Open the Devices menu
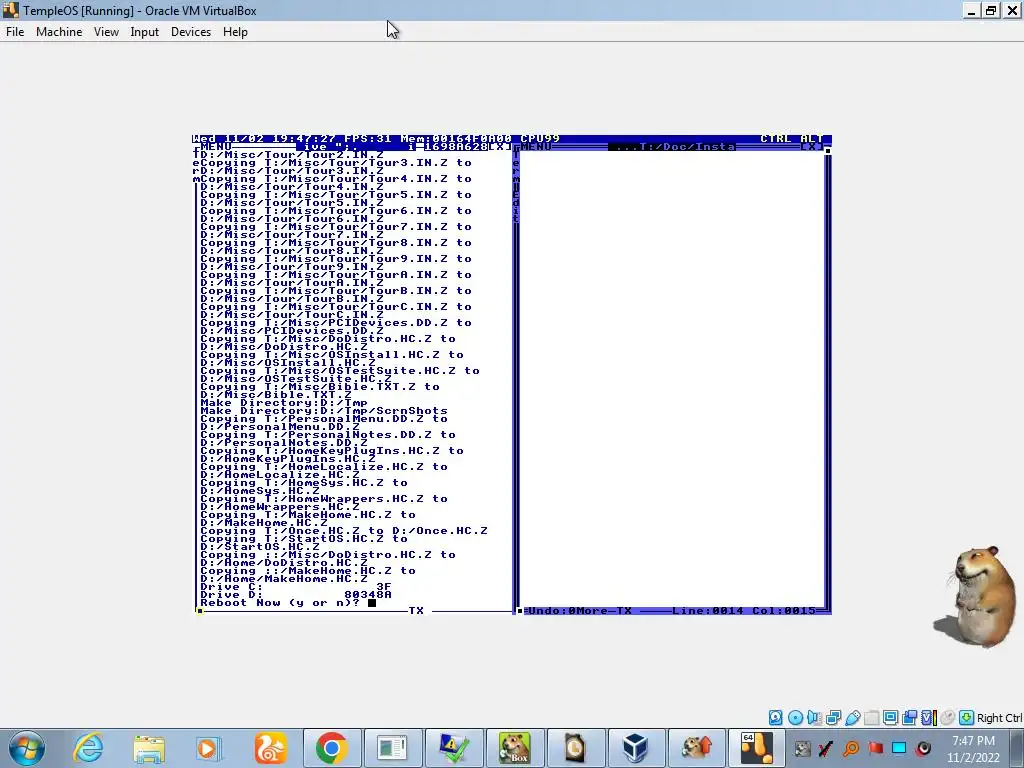 coord(191,32)
